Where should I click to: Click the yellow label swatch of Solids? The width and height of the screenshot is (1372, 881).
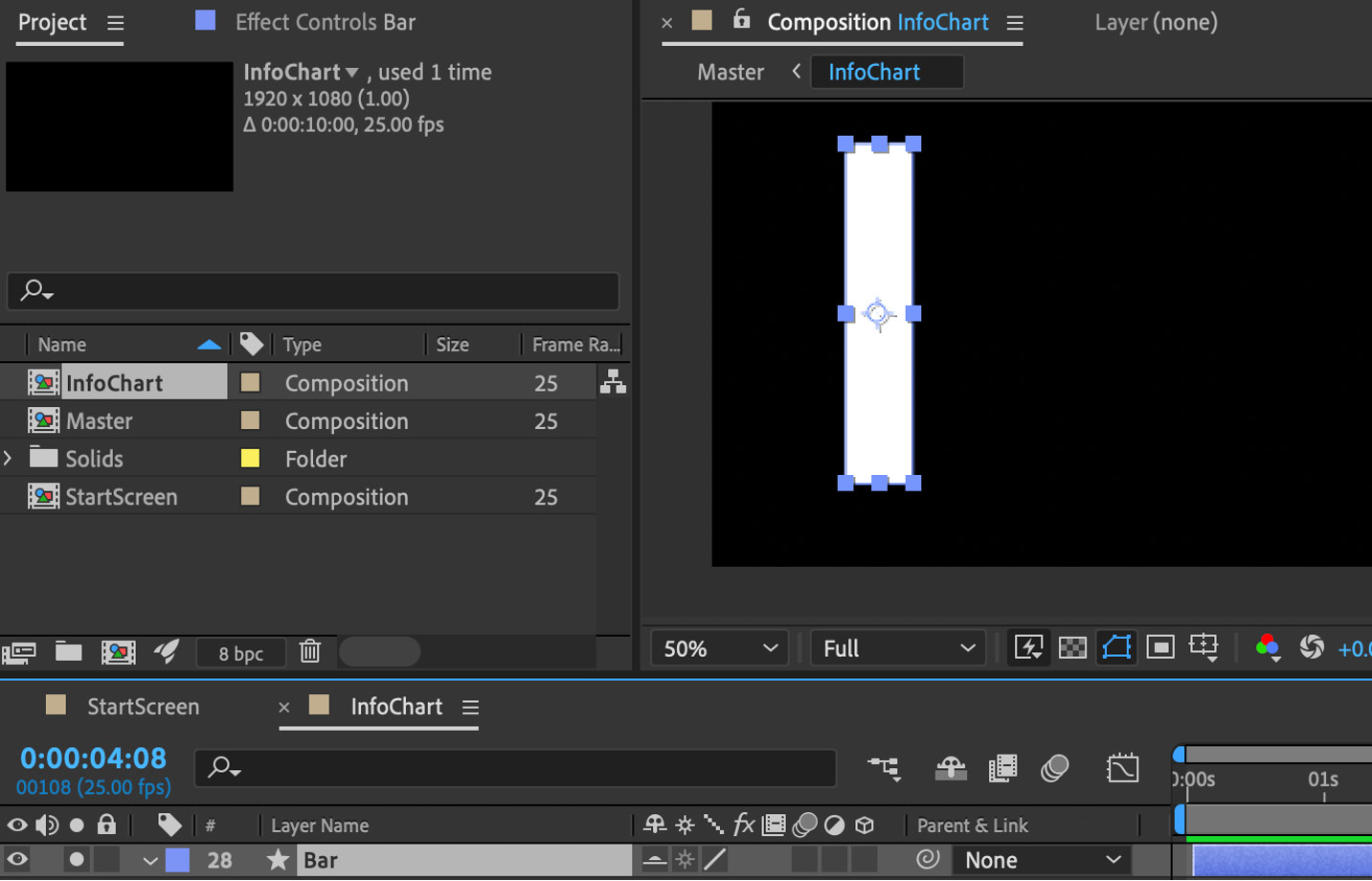(x=250, y=459)
